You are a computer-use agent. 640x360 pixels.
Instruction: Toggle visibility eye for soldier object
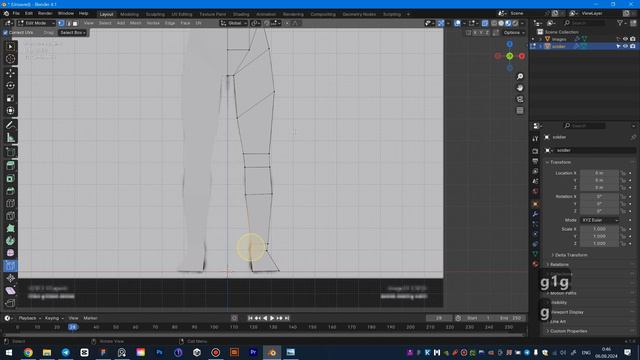625,47
